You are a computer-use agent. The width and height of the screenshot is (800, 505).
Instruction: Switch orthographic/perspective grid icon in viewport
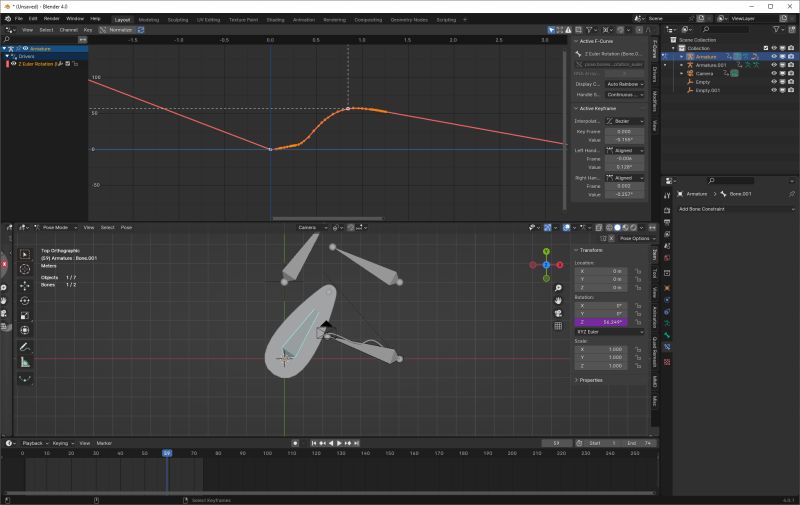click(x=558, y=325)
